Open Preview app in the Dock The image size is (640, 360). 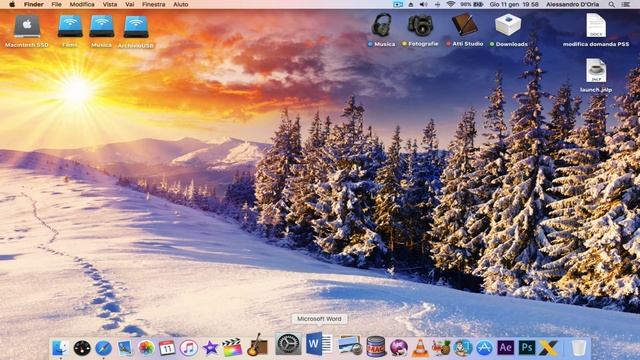point(349,346)
